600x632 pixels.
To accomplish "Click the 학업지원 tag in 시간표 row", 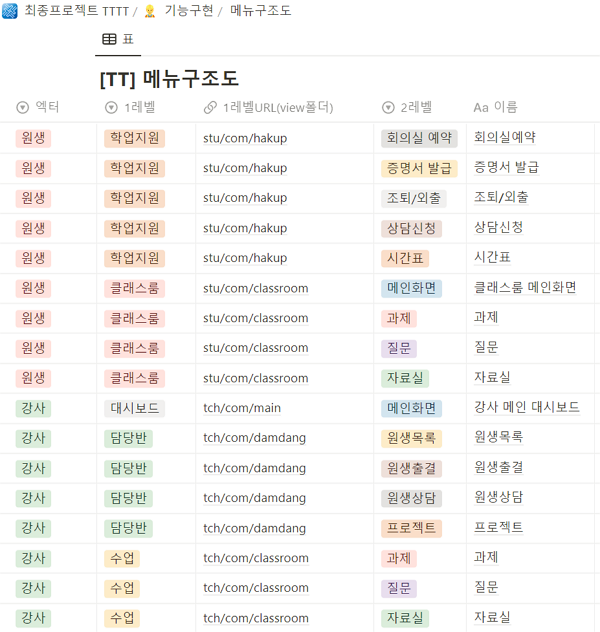I will [135, 258].
